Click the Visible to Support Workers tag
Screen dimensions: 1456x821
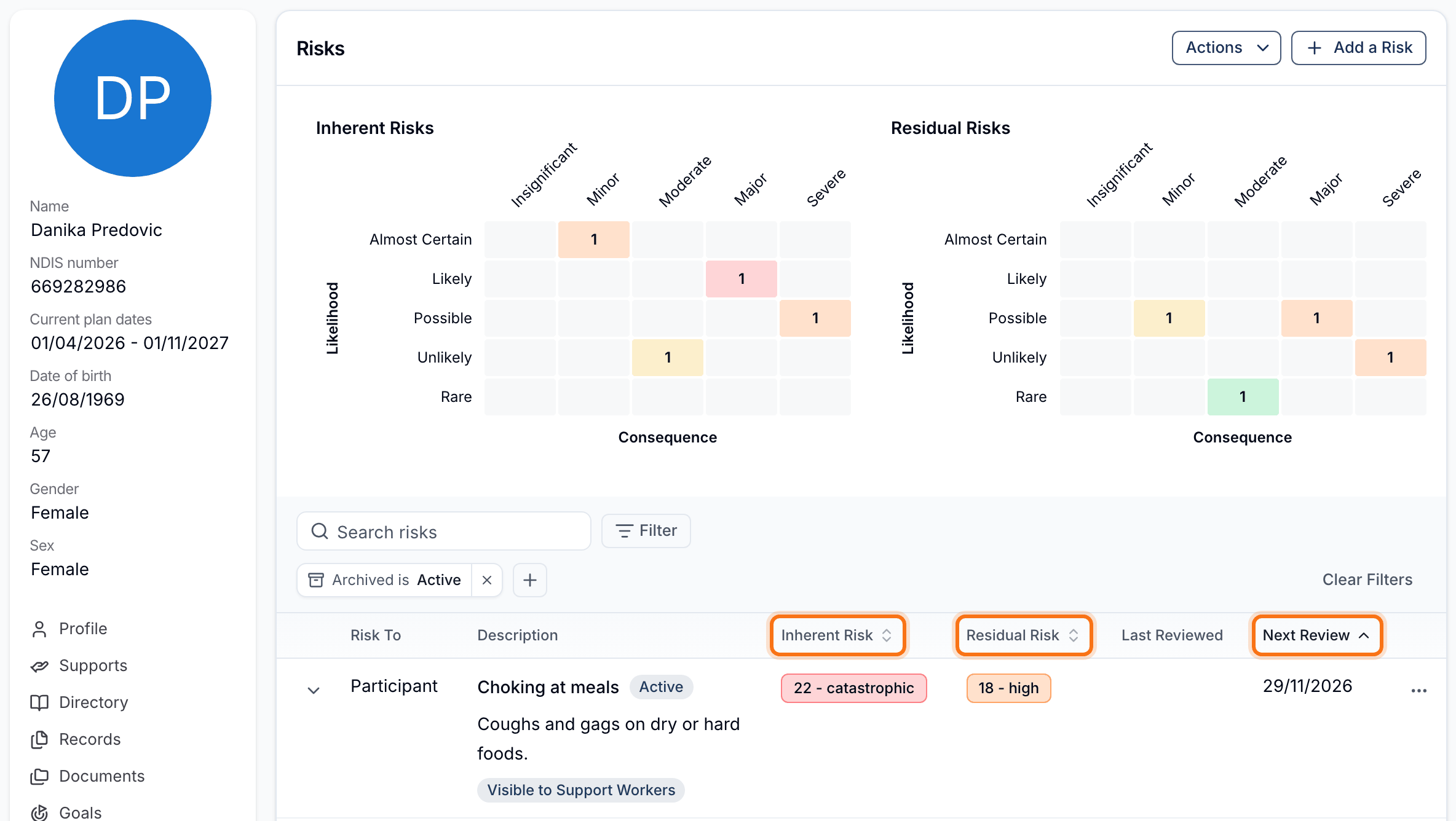tap(581, 790)
